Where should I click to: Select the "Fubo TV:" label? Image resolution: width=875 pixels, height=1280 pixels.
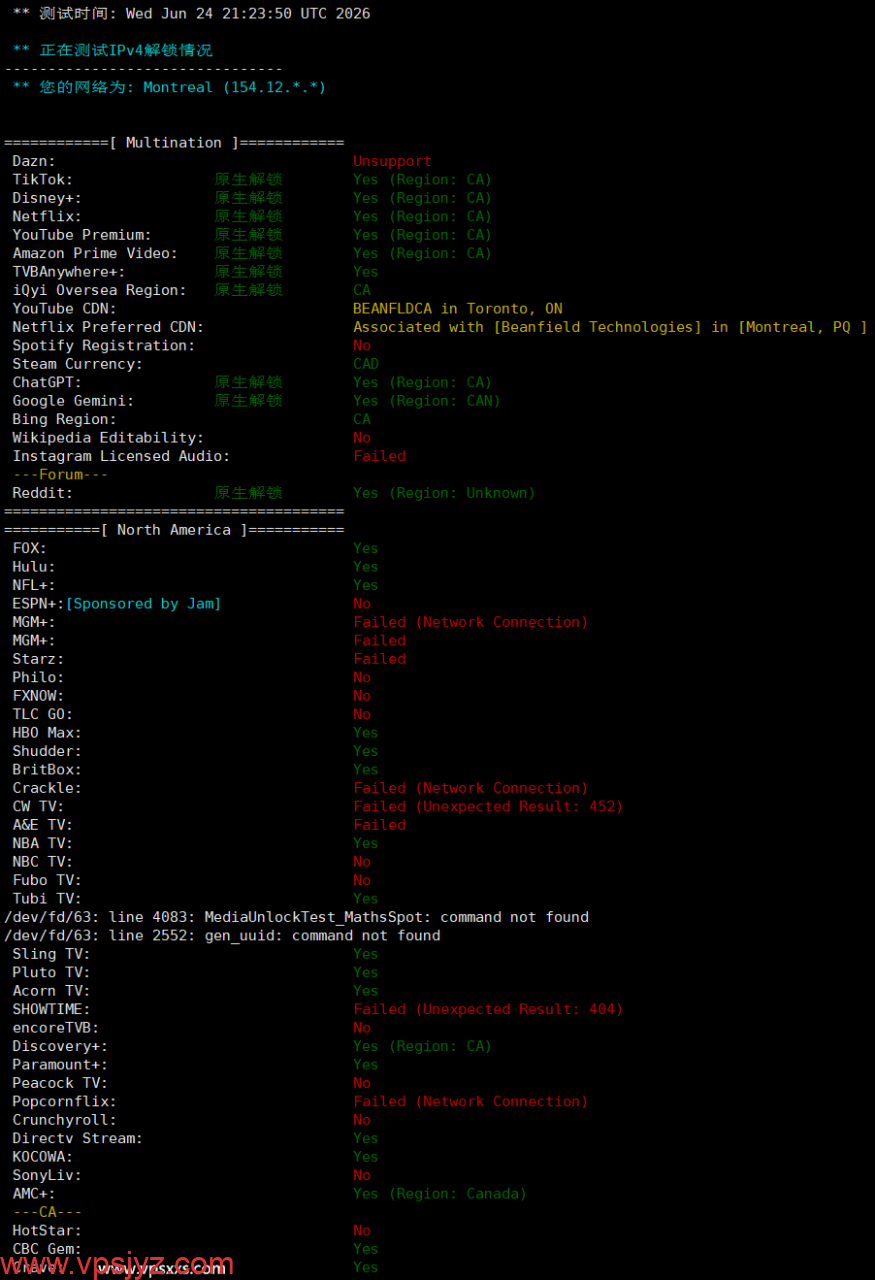tap(47, 881)
